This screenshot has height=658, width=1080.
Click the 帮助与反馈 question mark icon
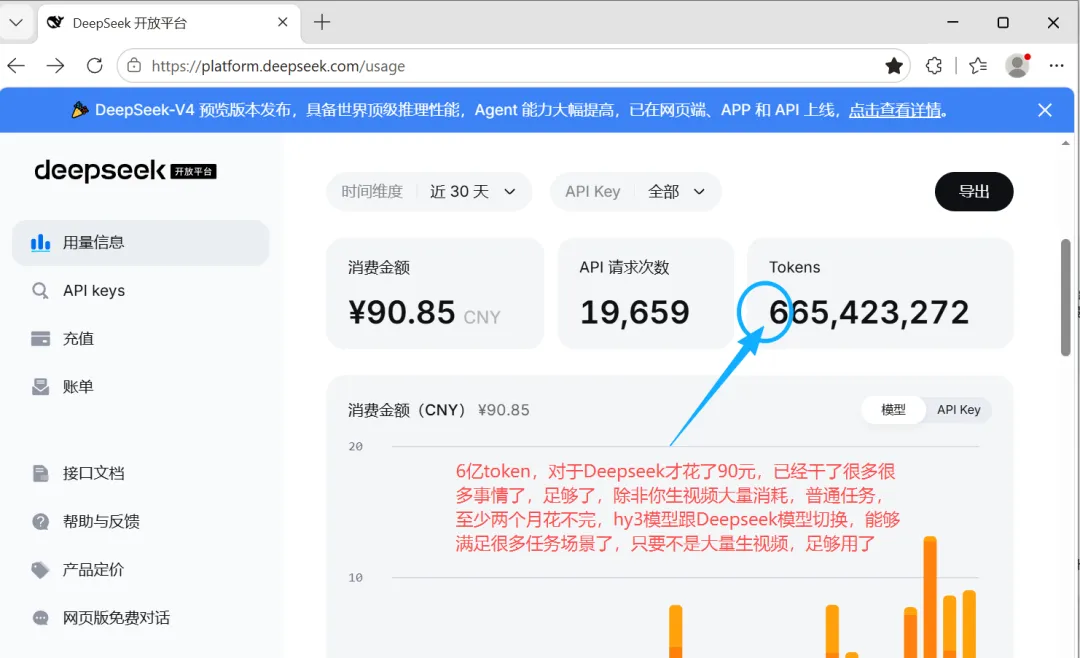41,522
